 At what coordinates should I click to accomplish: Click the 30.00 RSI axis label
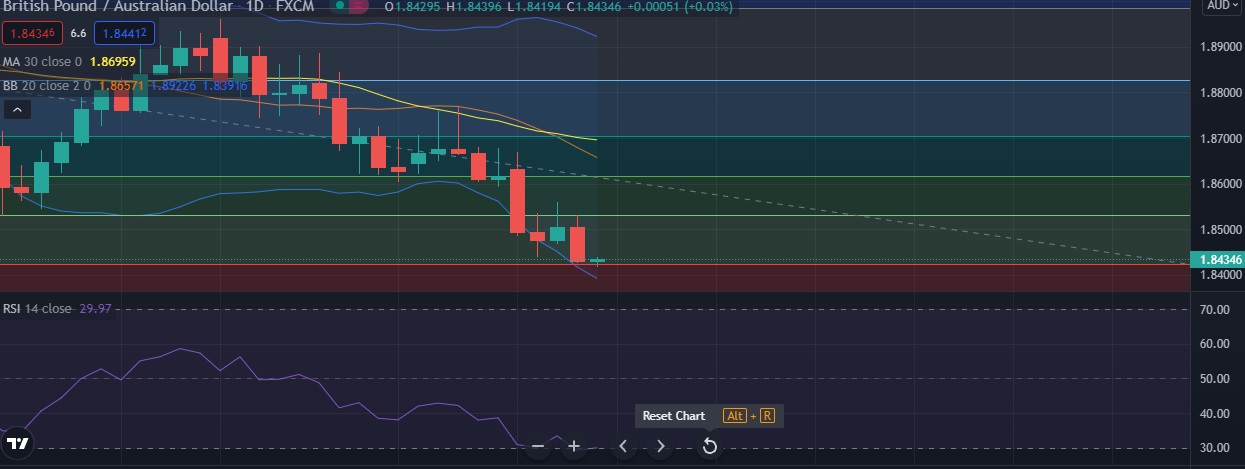[1215, 448]
